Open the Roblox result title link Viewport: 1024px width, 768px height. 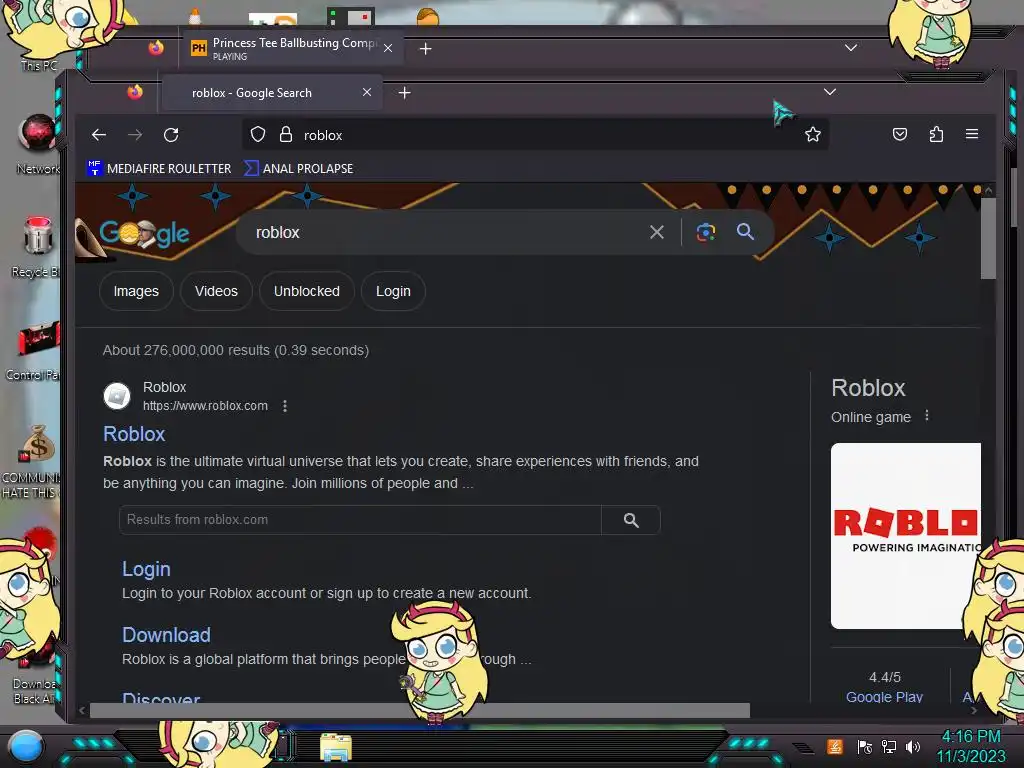[x=134, y=434]
